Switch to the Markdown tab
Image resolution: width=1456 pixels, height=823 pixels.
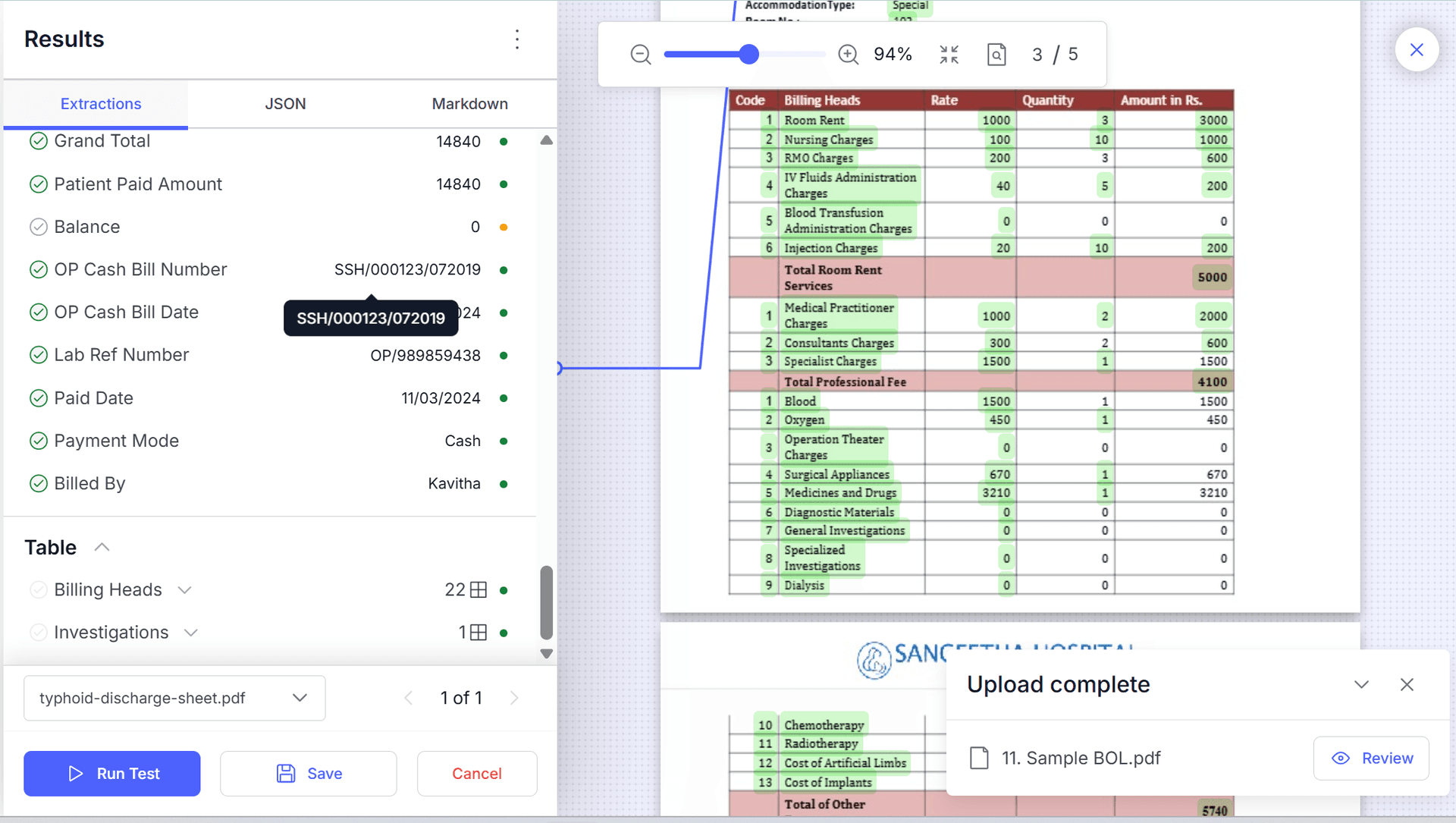(469, 104)
